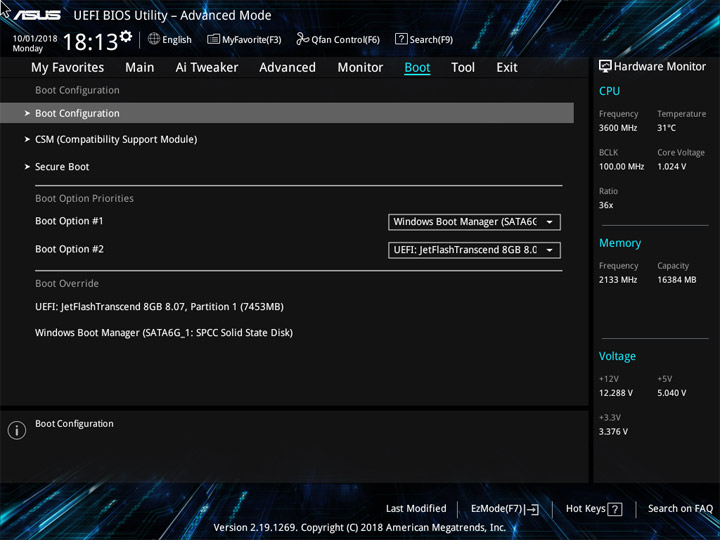Go to Exit tab
Image resolution: width=720 pixels, height=540 pixels.
(x=506, y=68)
